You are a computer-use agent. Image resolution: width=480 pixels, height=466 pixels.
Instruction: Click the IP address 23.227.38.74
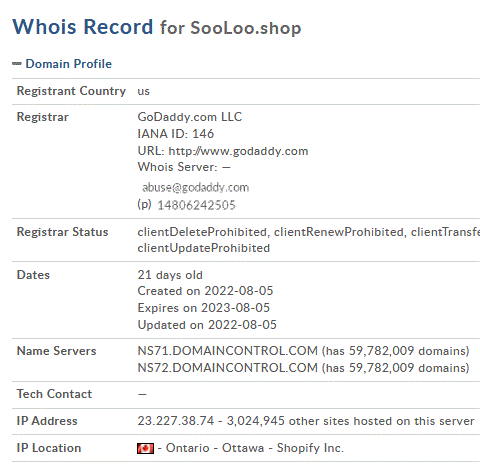tap(176, 421)
